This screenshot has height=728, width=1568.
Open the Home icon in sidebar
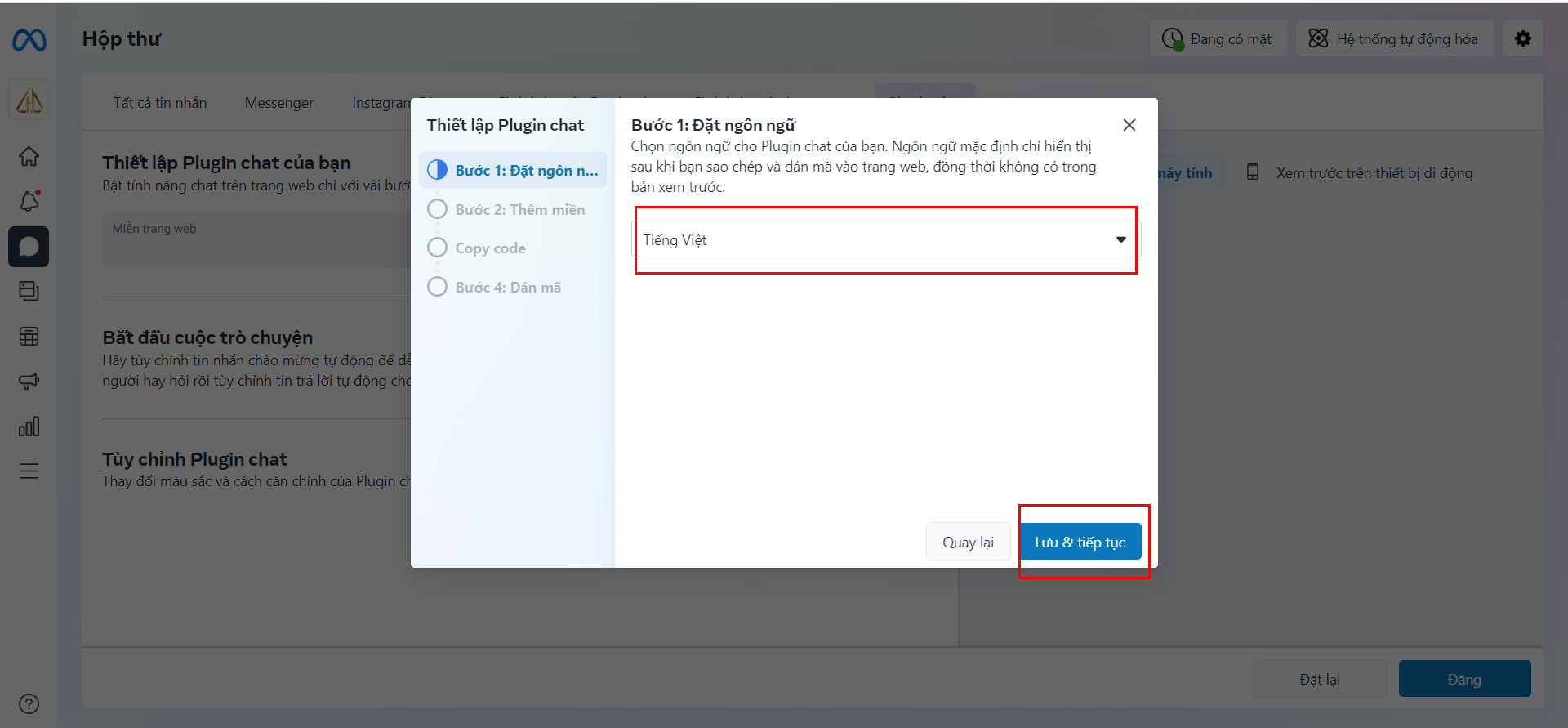click(29, 156)
